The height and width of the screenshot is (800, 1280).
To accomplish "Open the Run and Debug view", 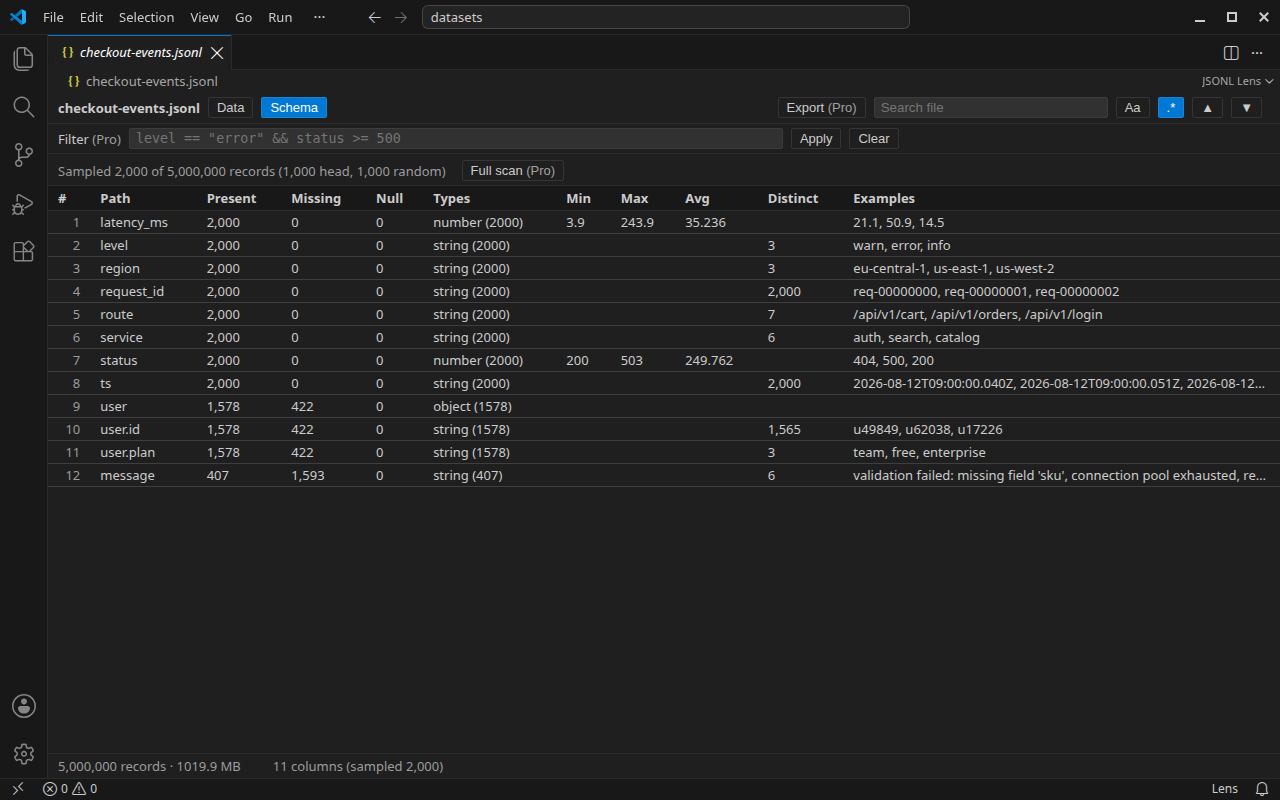I will click(x=23, y=203).
